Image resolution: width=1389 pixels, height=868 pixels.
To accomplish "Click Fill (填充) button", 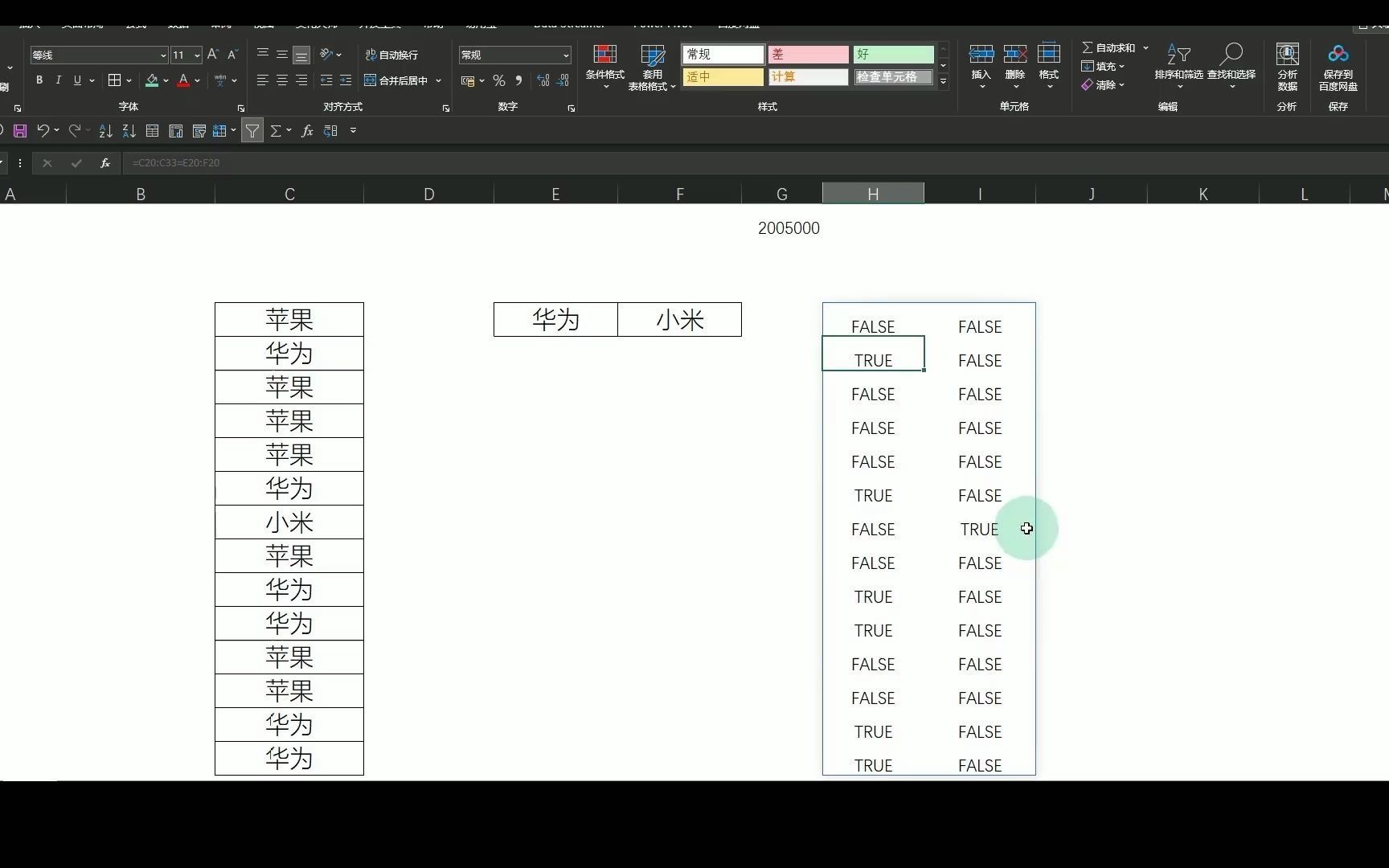I will pos(1103,67).
